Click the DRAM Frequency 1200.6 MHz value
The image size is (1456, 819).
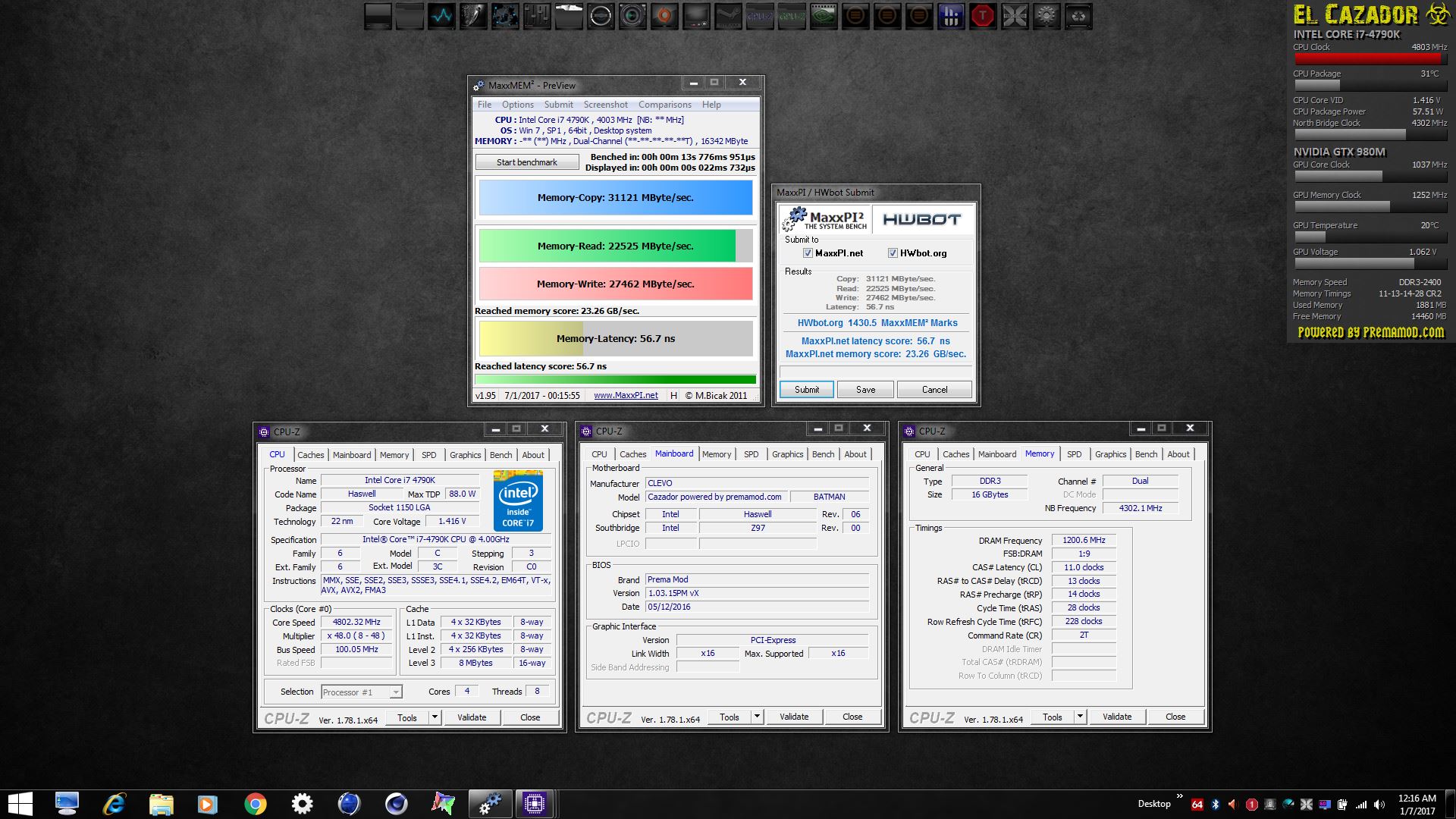coord(1084,541)
